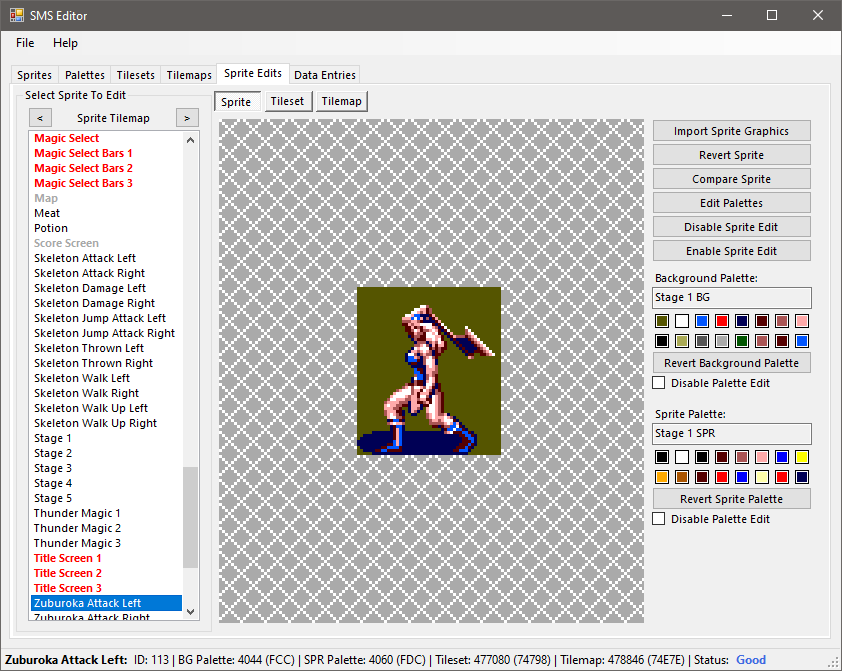Click Enable Sprite Edit button
The width and height of the screenshot is (842, 671).
click(731, 251)
